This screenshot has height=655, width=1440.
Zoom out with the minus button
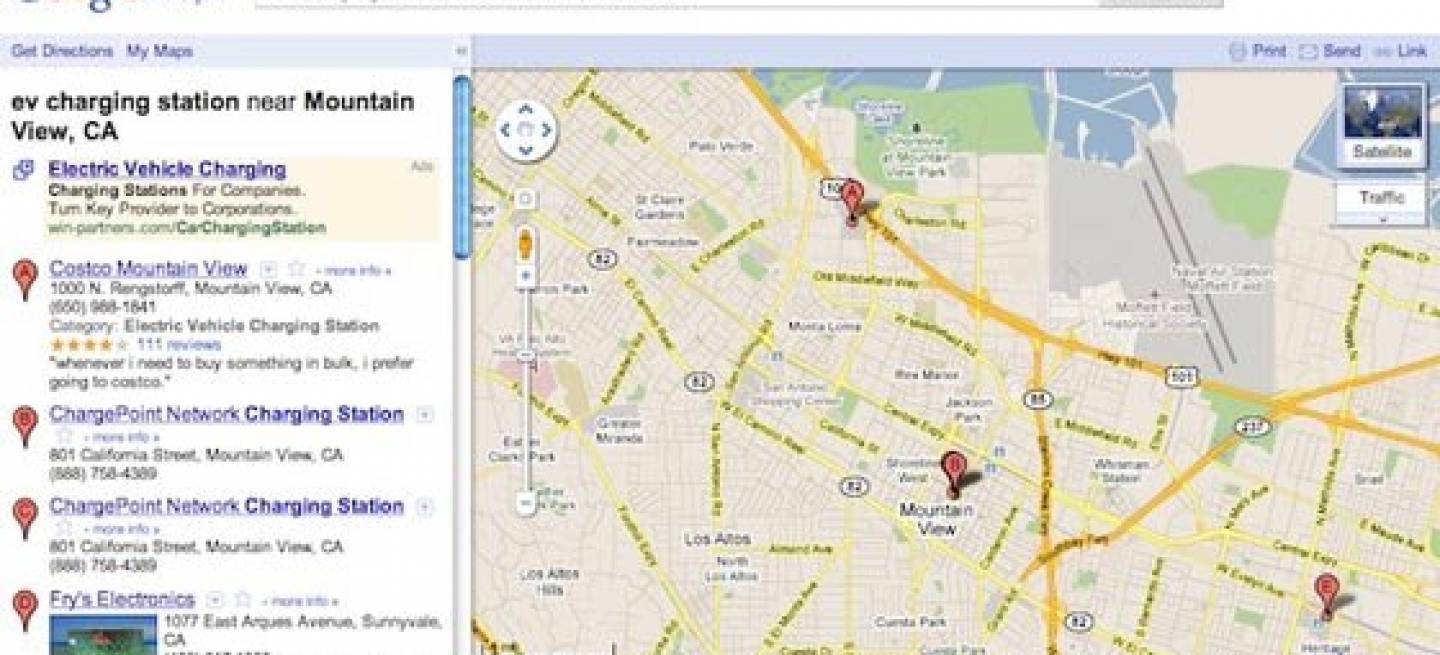[526, 503]
